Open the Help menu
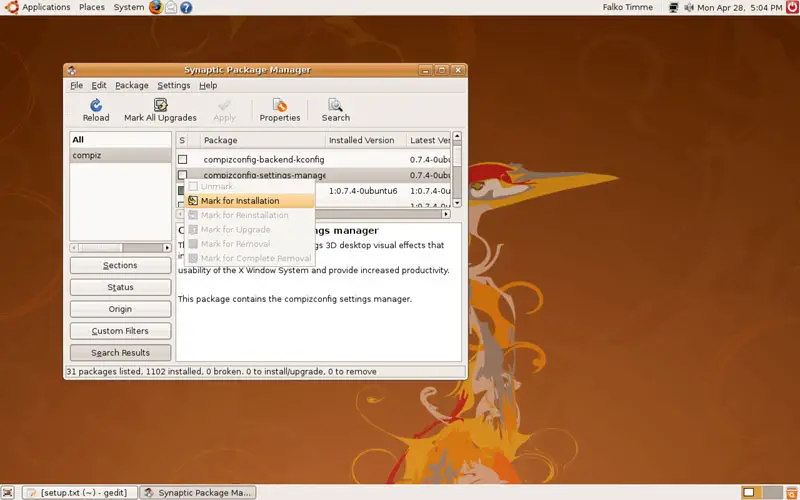 pos(208,85)
